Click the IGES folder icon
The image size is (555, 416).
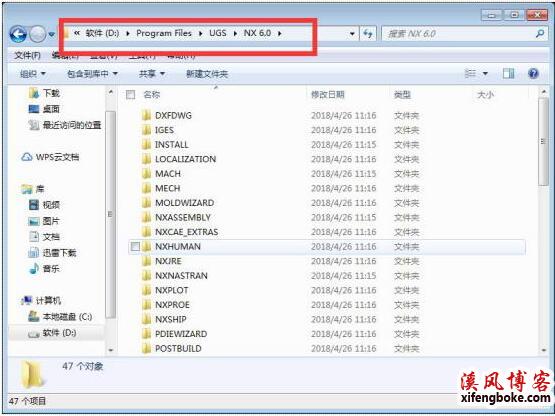click(147, 130)
